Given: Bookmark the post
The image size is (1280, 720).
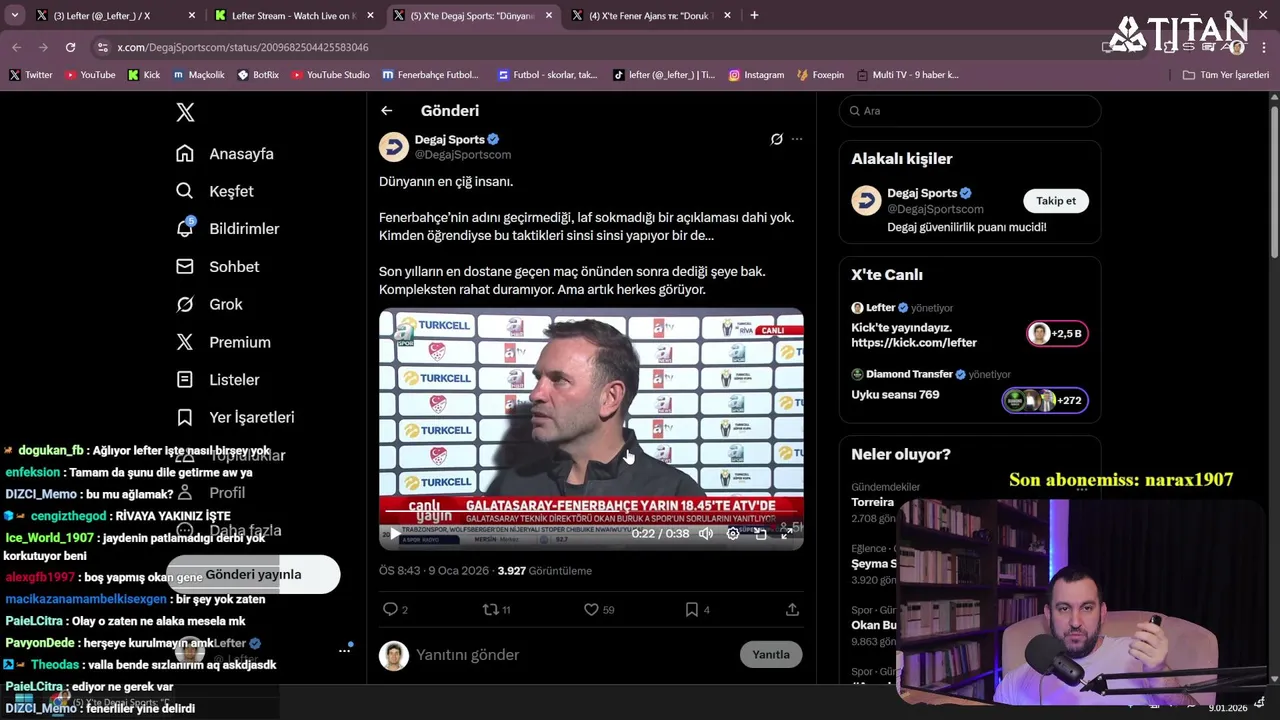Looking at the screenshot, I should tap(691, 609).
